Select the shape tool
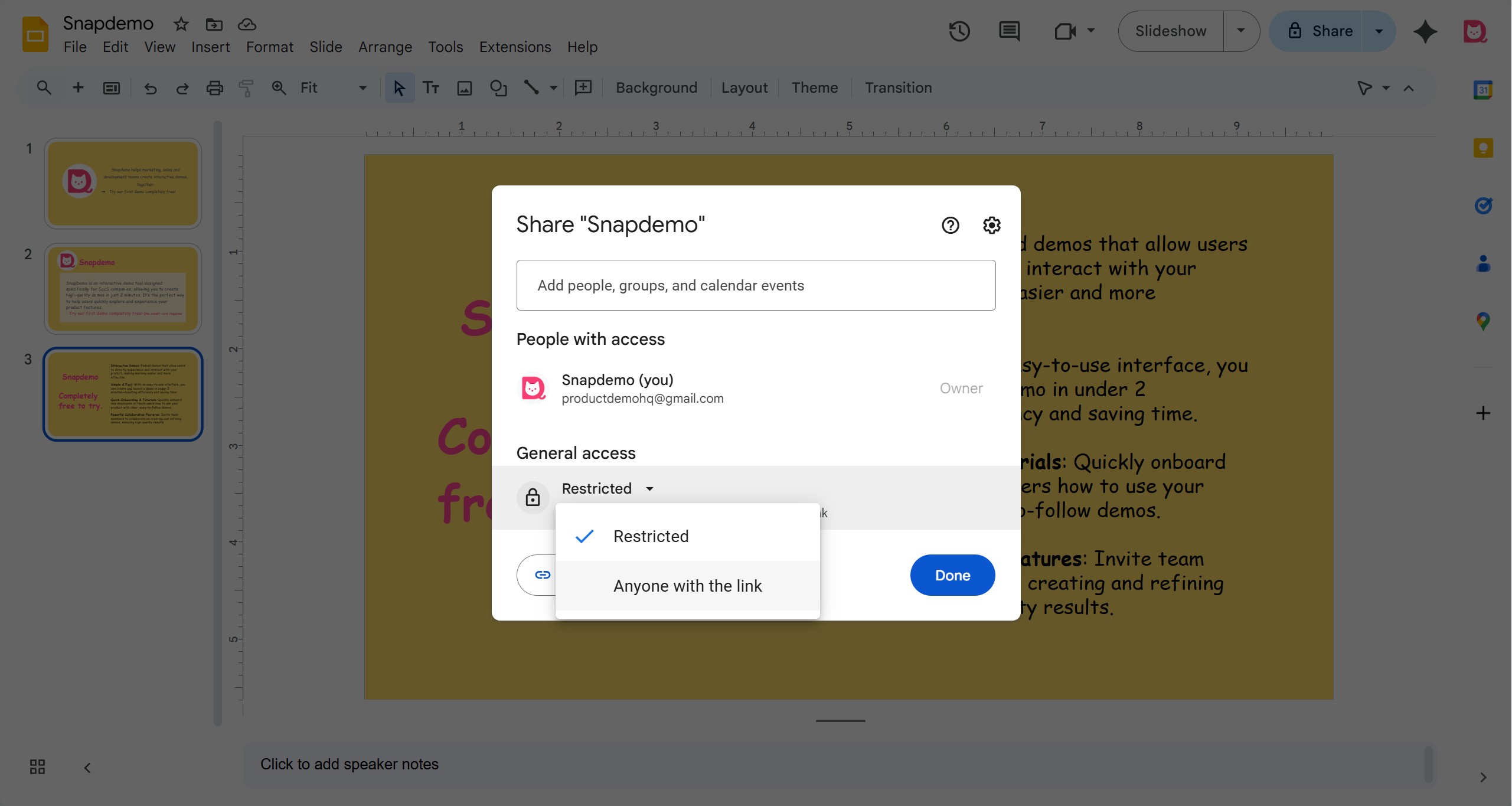Image resolution: width=1512 pixels, height=806 pixels. [498, 88]
